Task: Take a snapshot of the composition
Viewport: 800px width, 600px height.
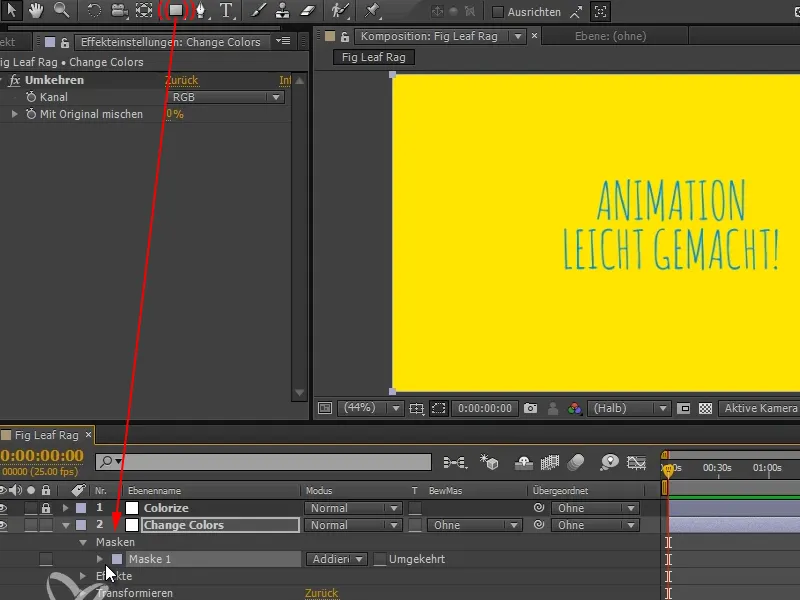Action: click(530, 408)
